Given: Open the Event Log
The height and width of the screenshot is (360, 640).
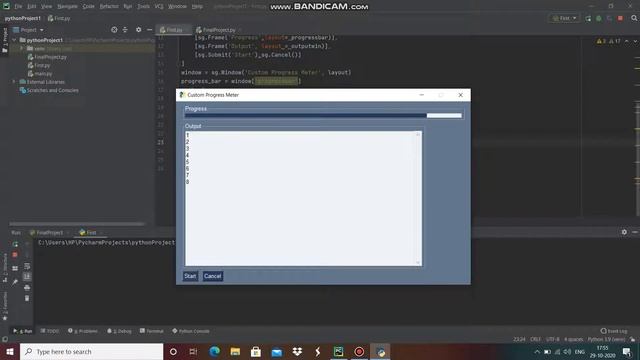Looking at the screenshot, I should click(x=614, y=331).
